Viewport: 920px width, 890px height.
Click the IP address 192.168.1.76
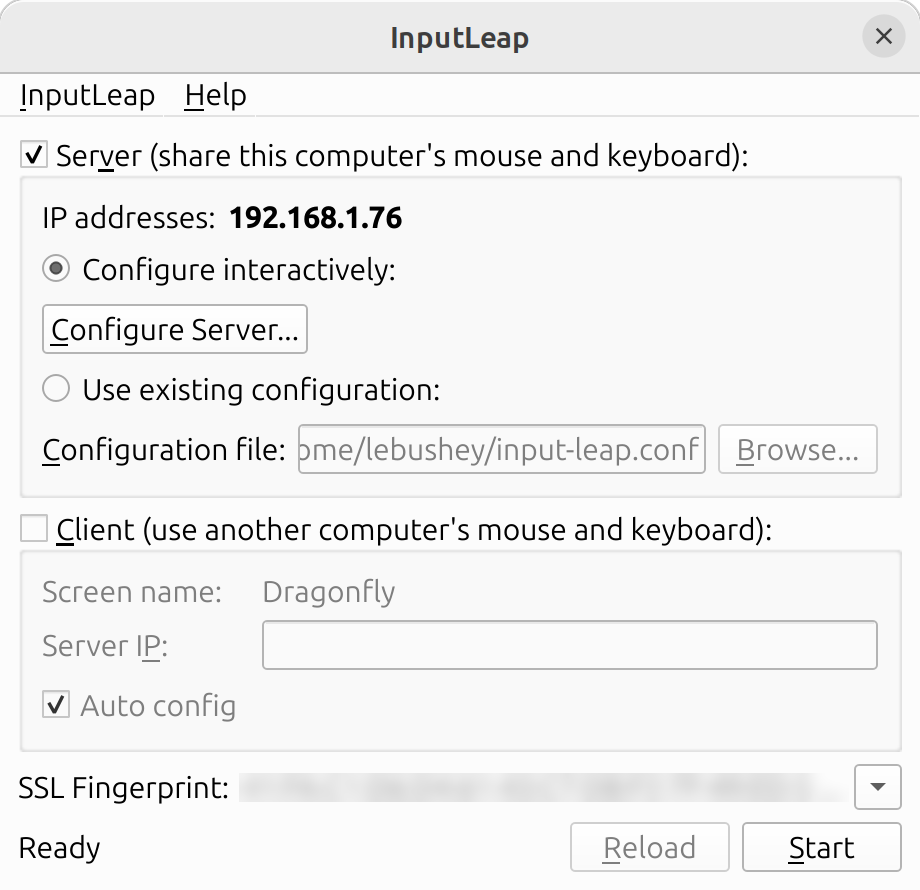point(316,218)
